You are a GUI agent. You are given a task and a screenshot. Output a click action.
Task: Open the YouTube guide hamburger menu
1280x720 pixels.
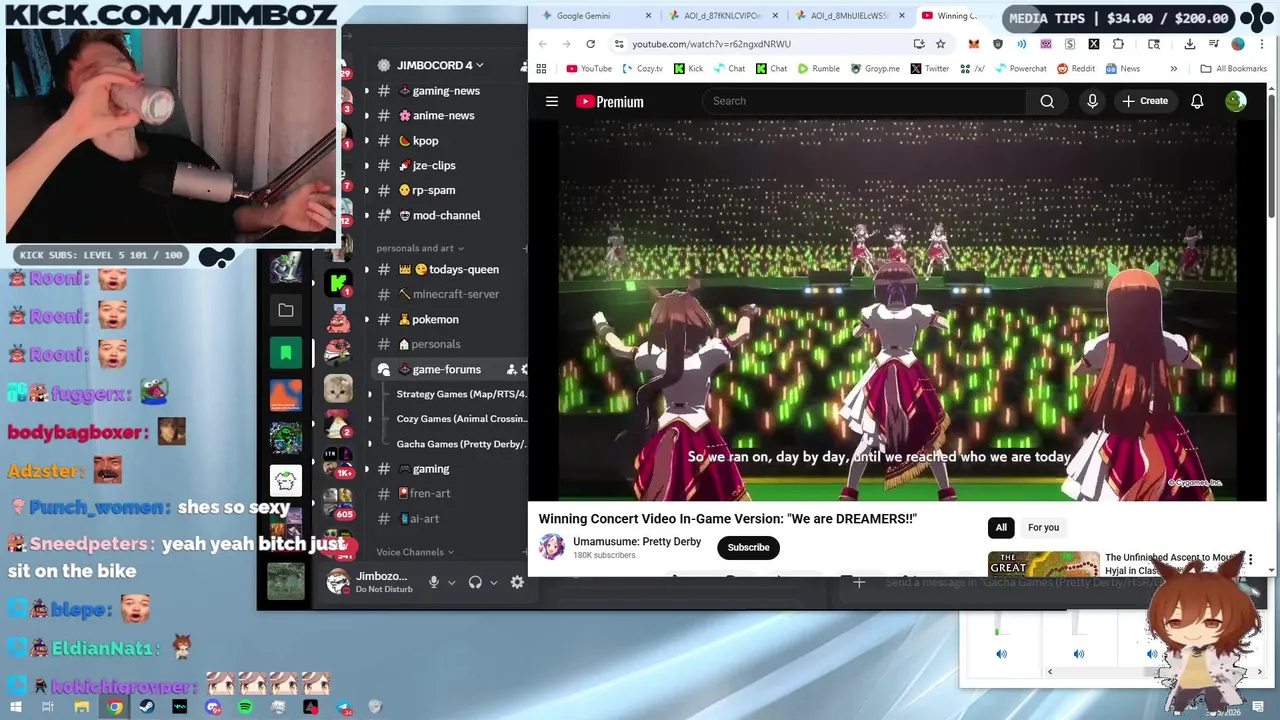[551, 101]
